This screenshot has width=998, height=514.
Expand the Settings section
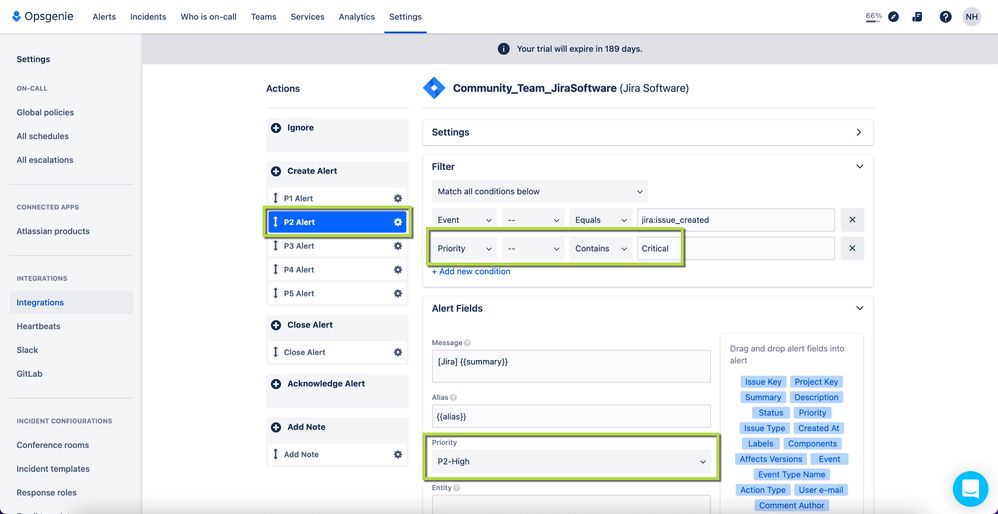[x=859, y=132]
